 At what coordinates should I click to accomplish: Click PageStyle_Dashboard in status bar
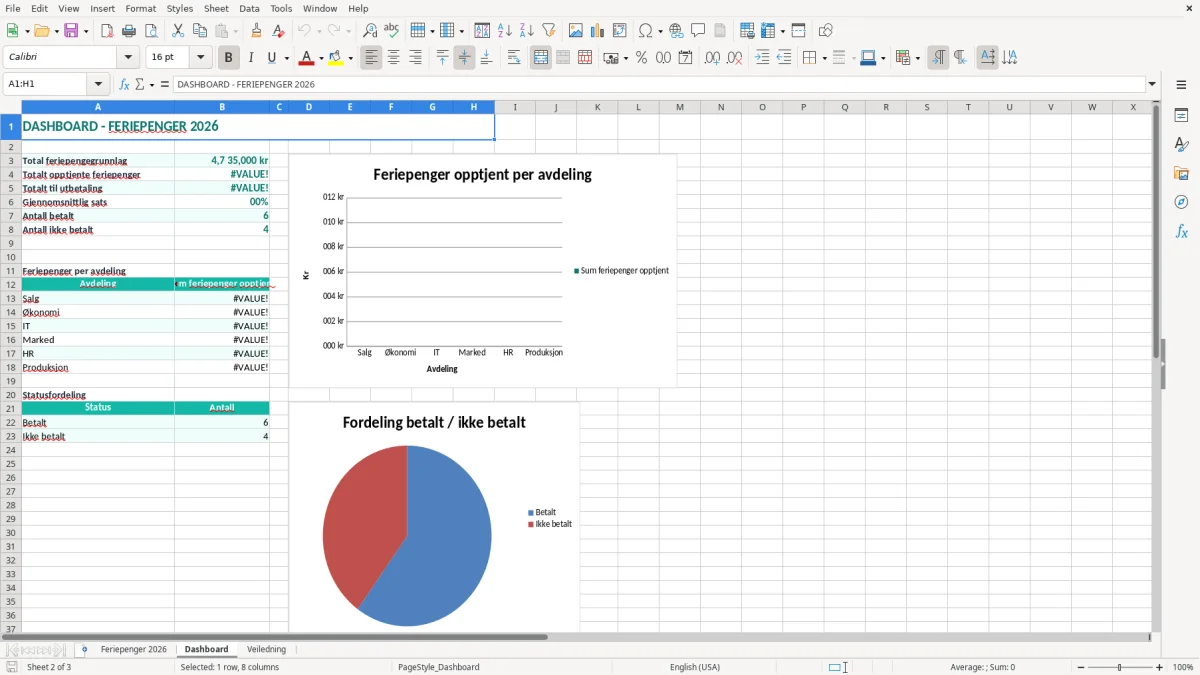point(438,667)
